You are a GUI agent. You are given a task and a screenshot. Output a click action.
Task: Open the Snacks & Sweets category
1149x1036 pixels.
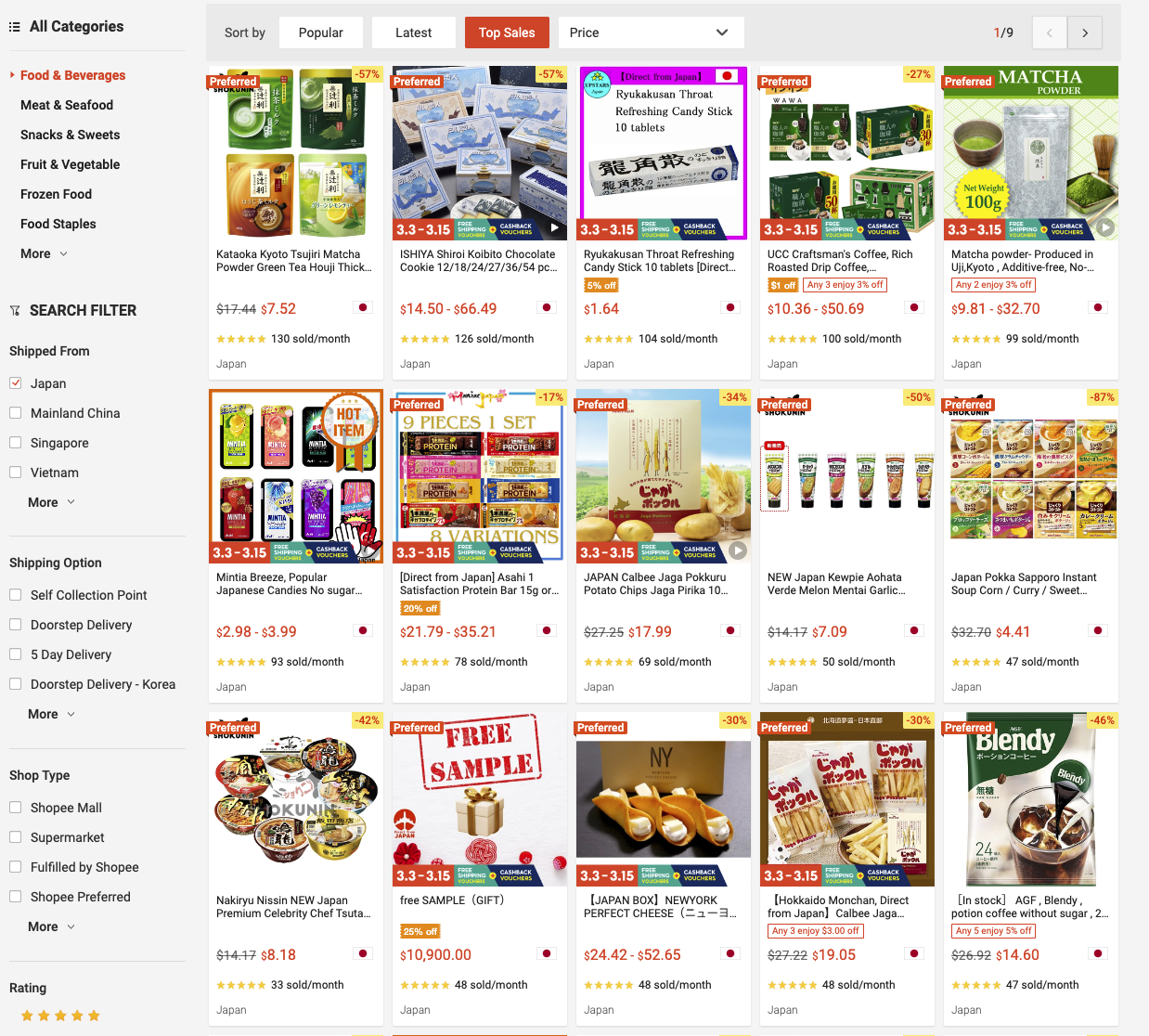tap(71, 135)
